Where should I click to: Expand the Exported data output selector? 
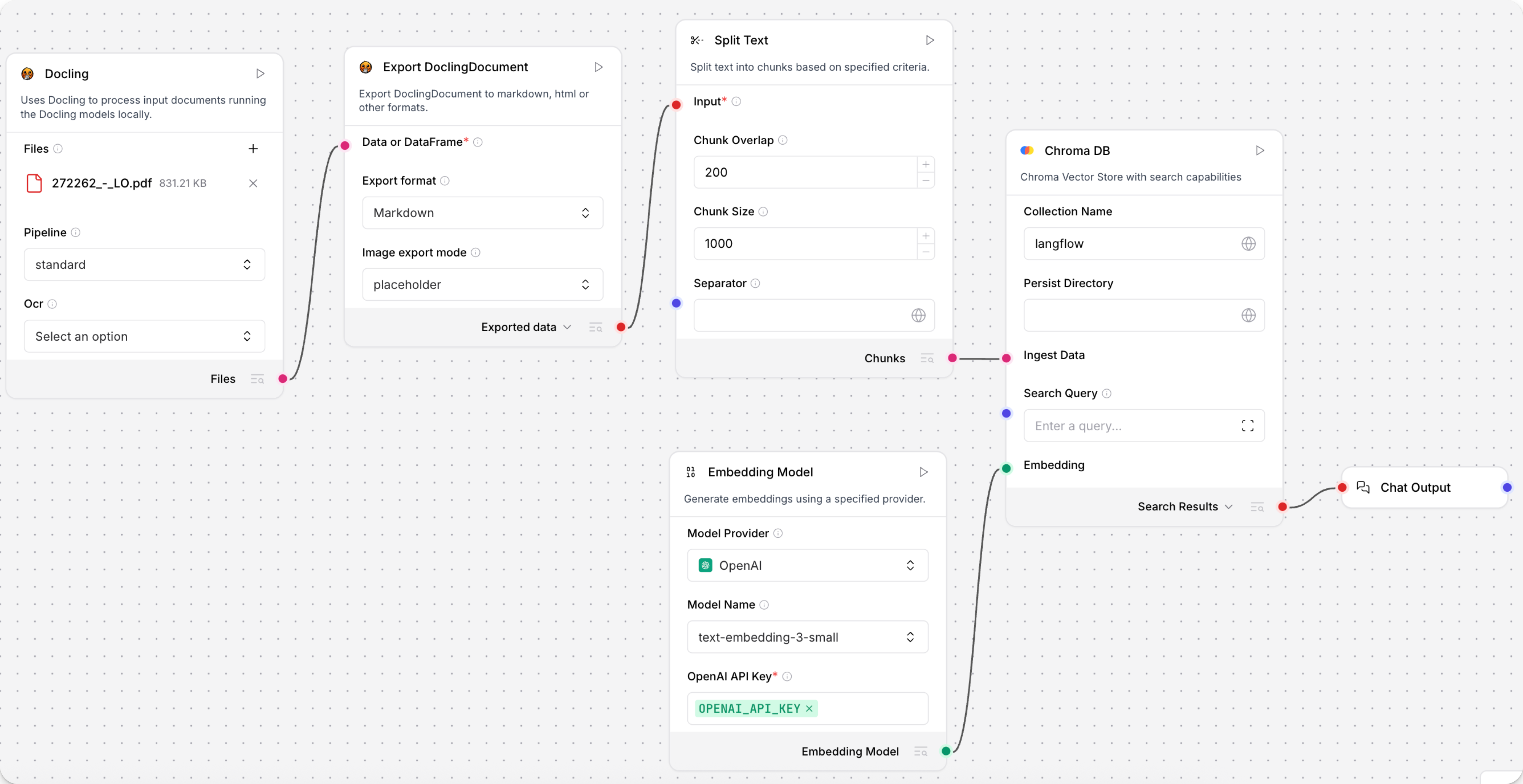click(x=567, y=327)
